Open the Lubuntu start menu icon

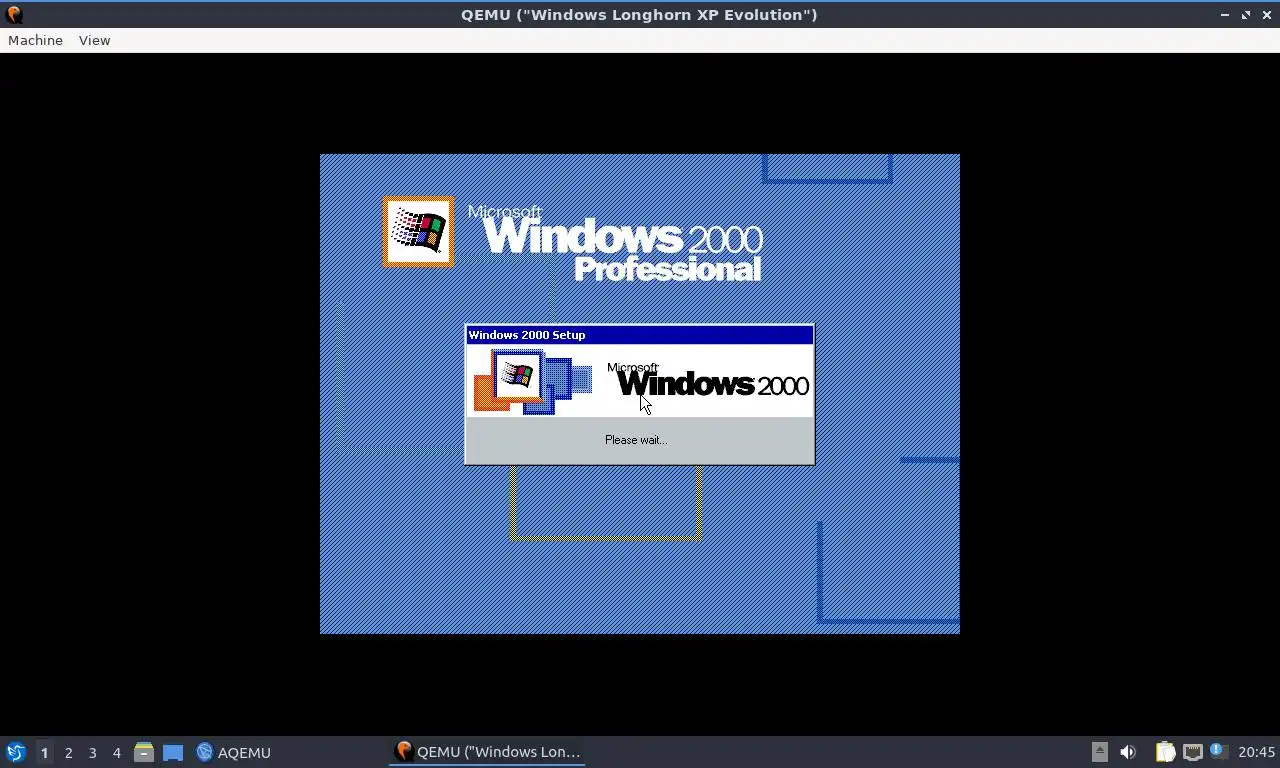(x=15, y=752)
